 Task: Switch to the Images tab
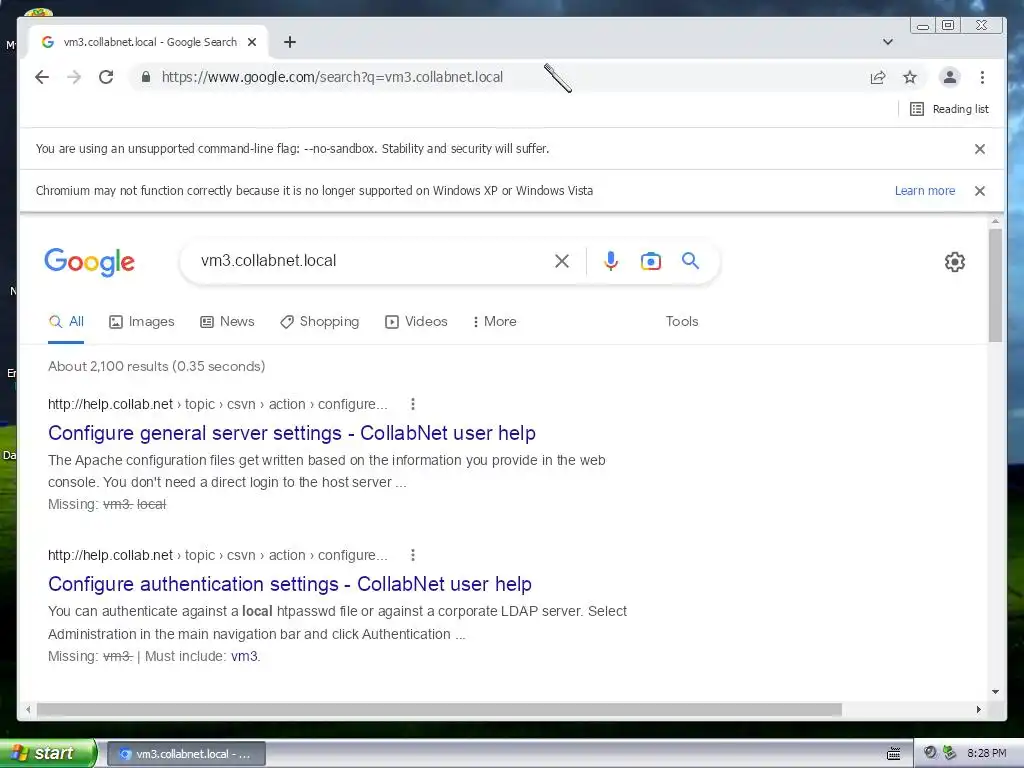pyautogui.click(x=142, y=321)
